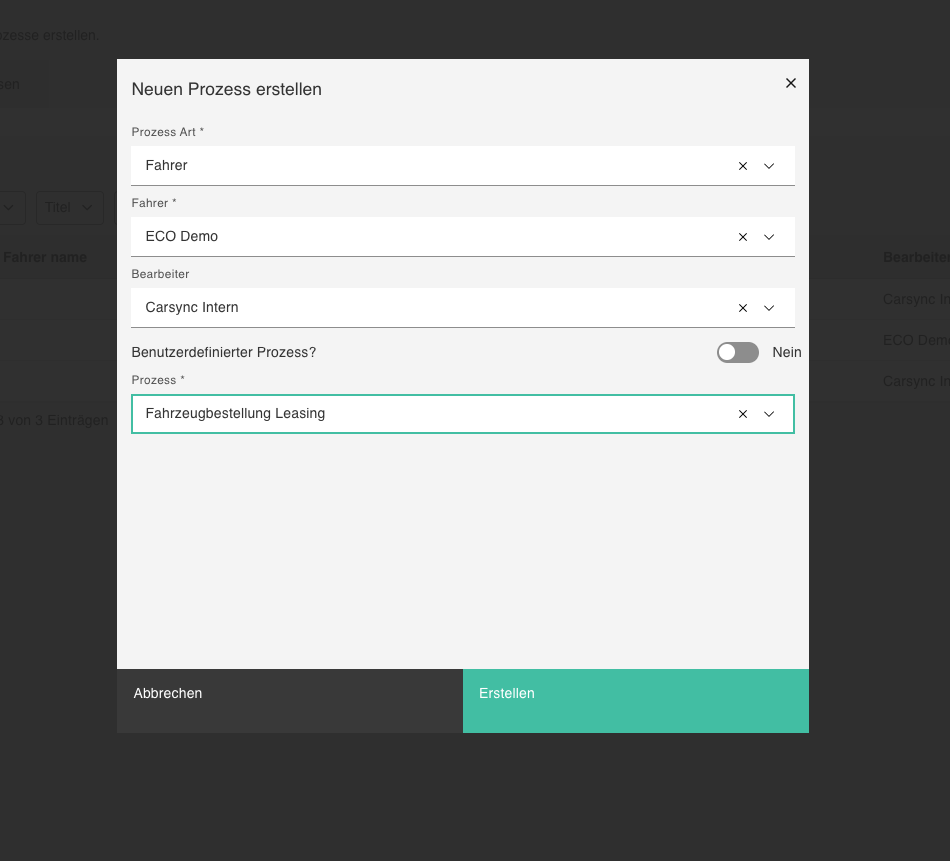Screen dimensions: 950x861
Task: Click the Fahrer name column header
Action: 45,257
